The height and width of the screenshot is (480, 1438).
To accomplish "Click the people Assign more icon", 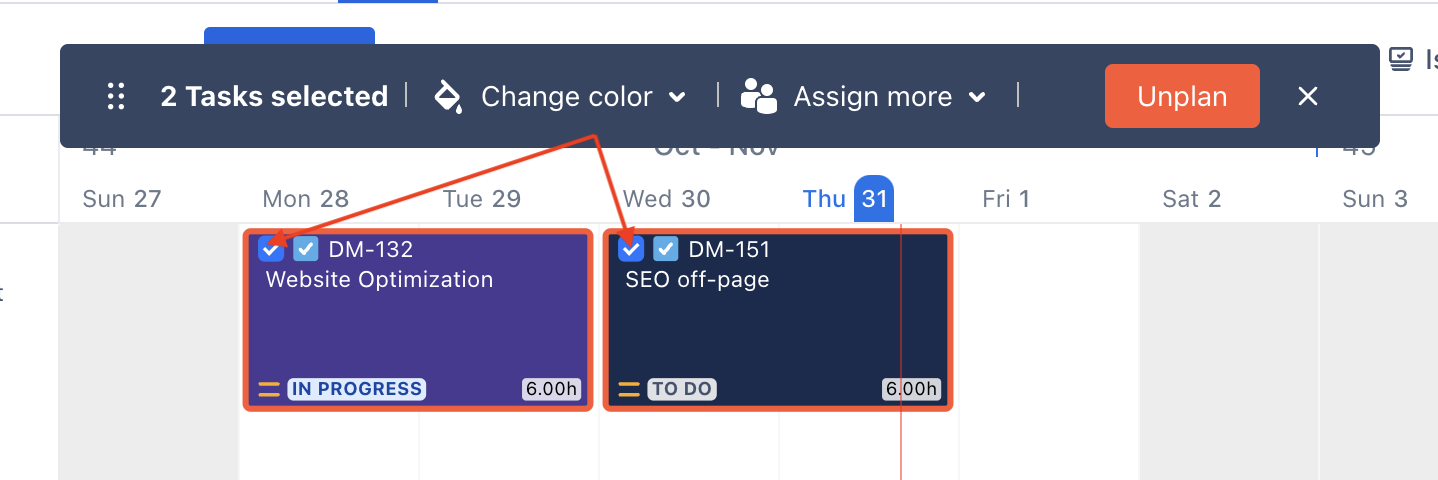I will [759, 96].
